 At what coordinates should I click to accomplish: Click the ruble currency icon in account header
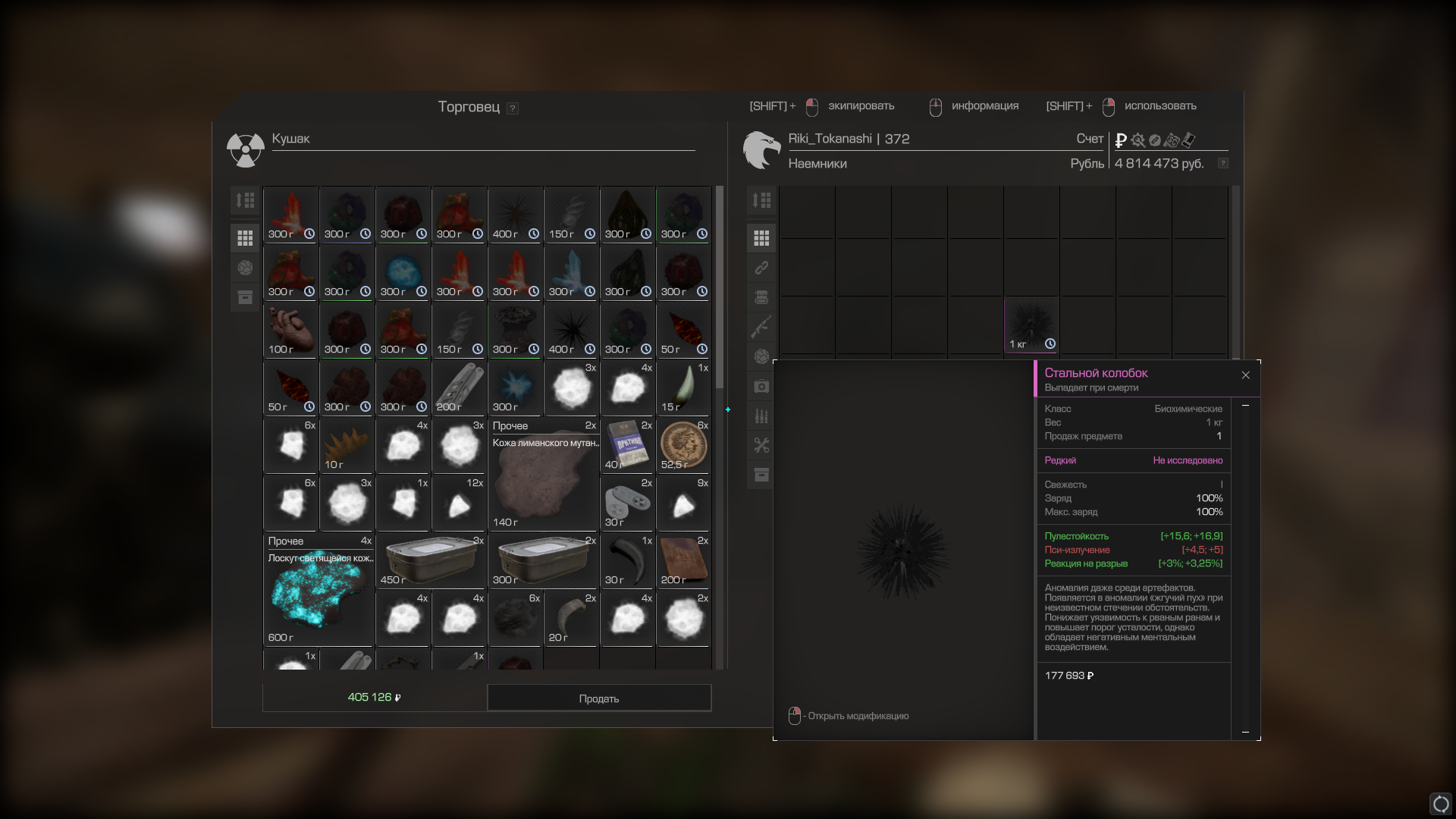click(1121, 140)
